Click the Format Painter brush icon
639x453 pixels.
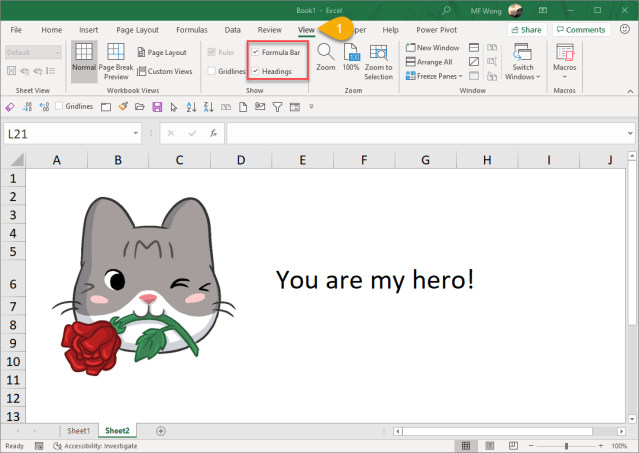pos(123,107)
